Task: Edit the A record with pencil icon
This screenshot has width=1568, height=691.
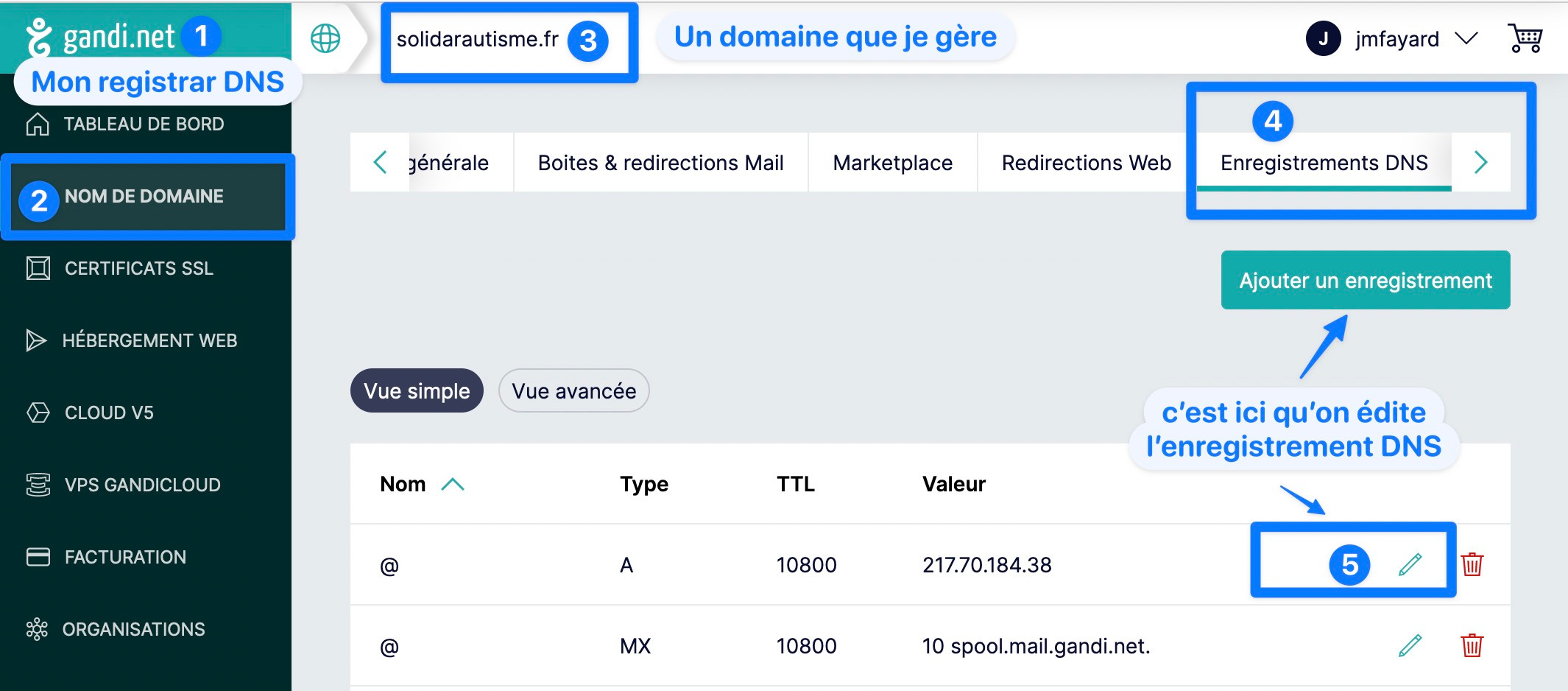Action: coord(1410,565)
